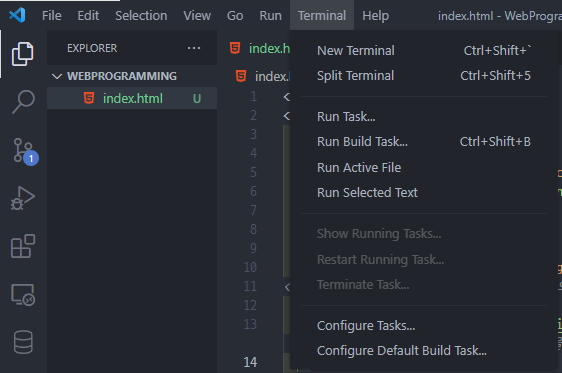Image resolution: width=562 pixels, height=373 pixels.
Task: Click the U git status badge
Action: pyautogui.click(x=197, y=99)
